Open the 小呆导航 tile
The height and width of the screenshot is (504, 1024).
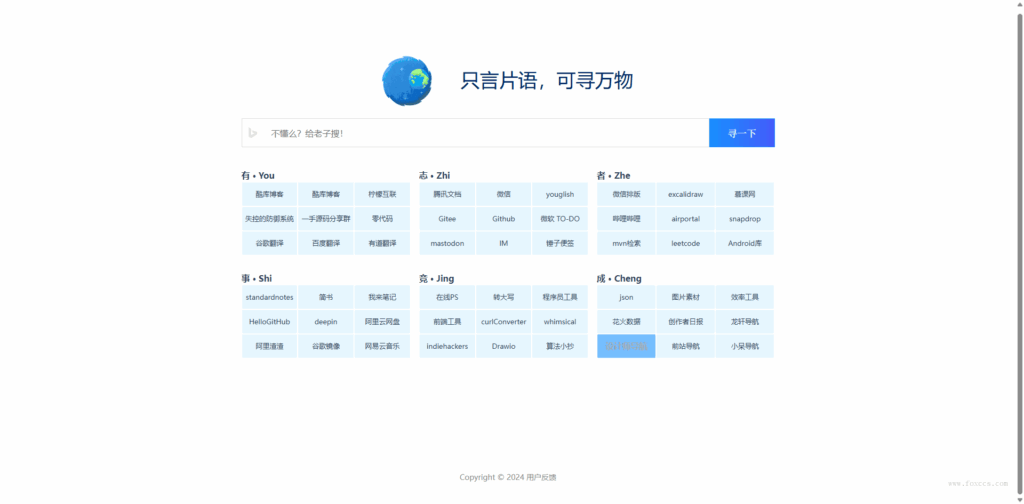[x=744, y=346]
